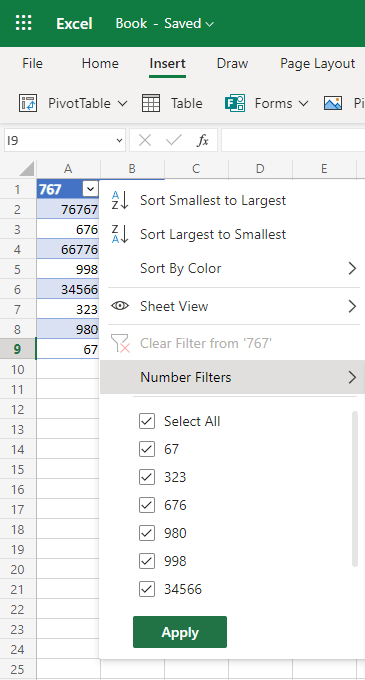Click the Pictures icon in ribbon
This screenshot has width=365, height=680.
pyautogui.click(x=333, y=103)
